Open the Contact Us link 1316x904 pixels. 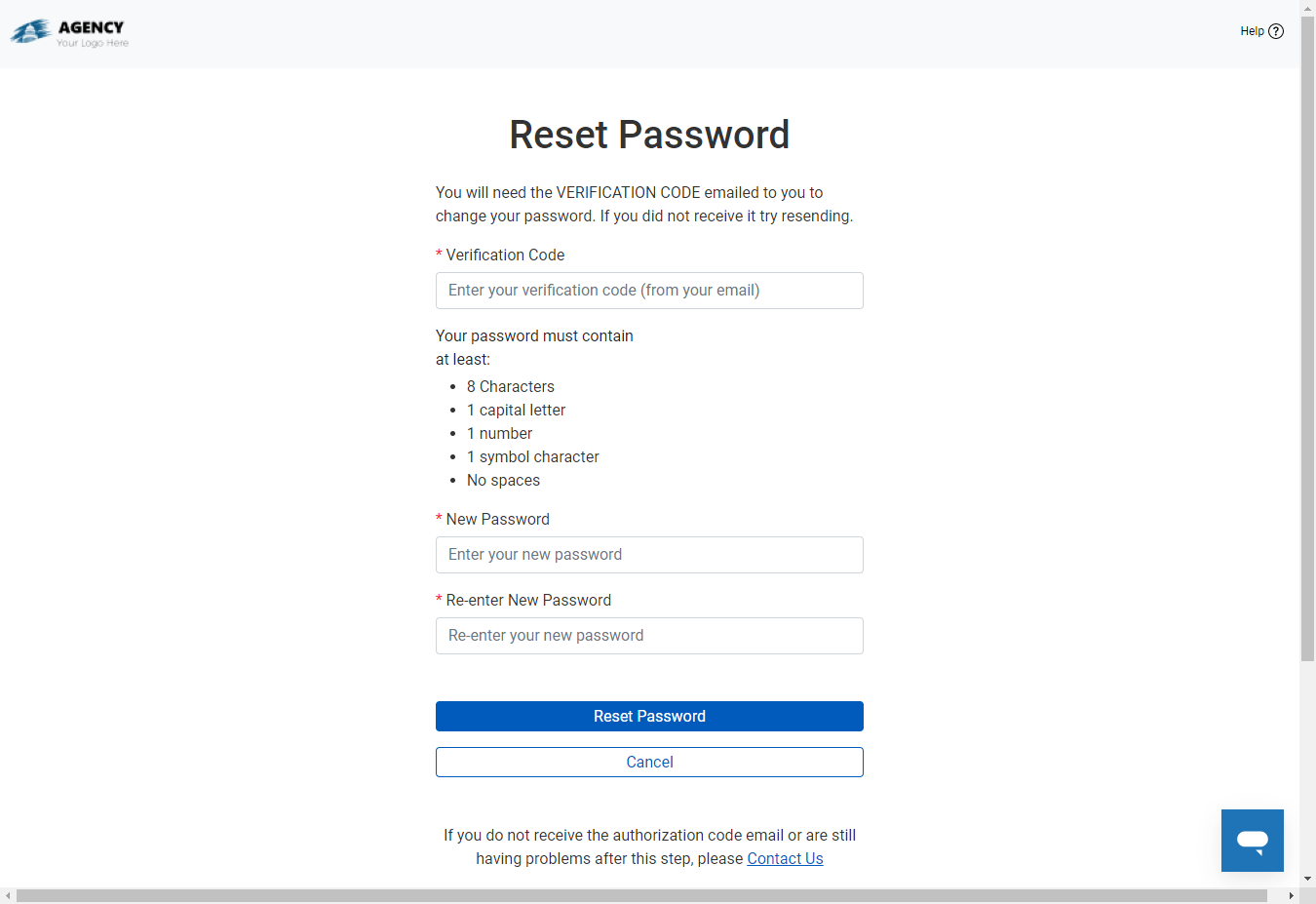[x=785, y=858]
